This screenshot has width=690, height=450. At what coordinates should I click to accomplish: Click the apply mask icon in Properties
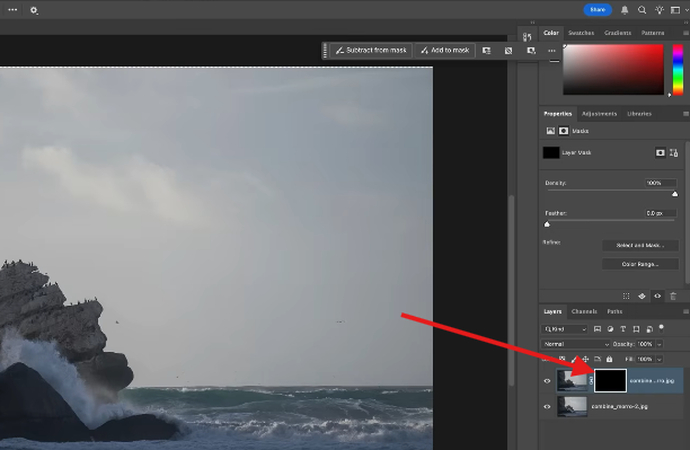(642, 296)
